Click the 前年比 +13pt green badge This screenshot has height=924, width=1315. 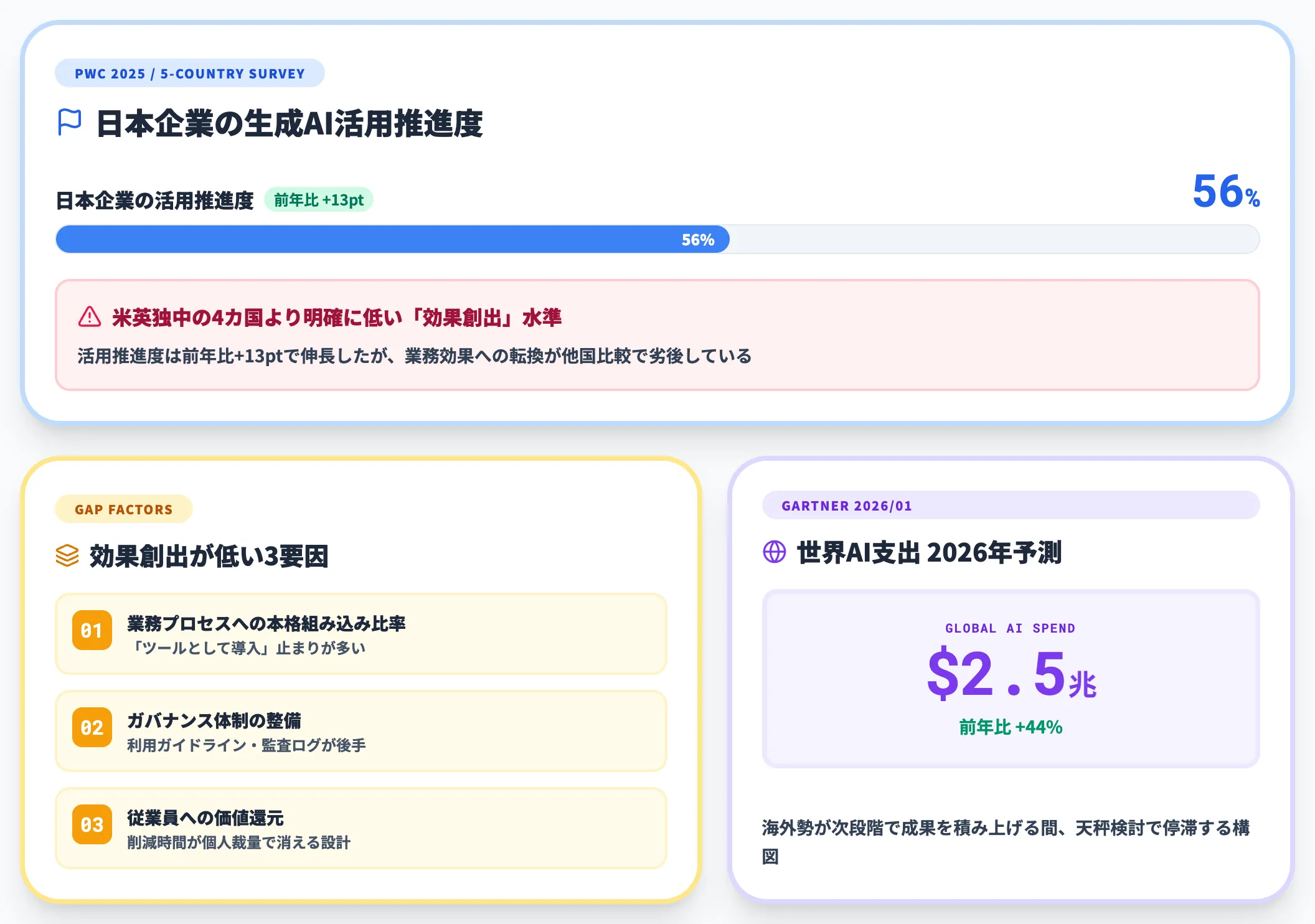(319, 200)
